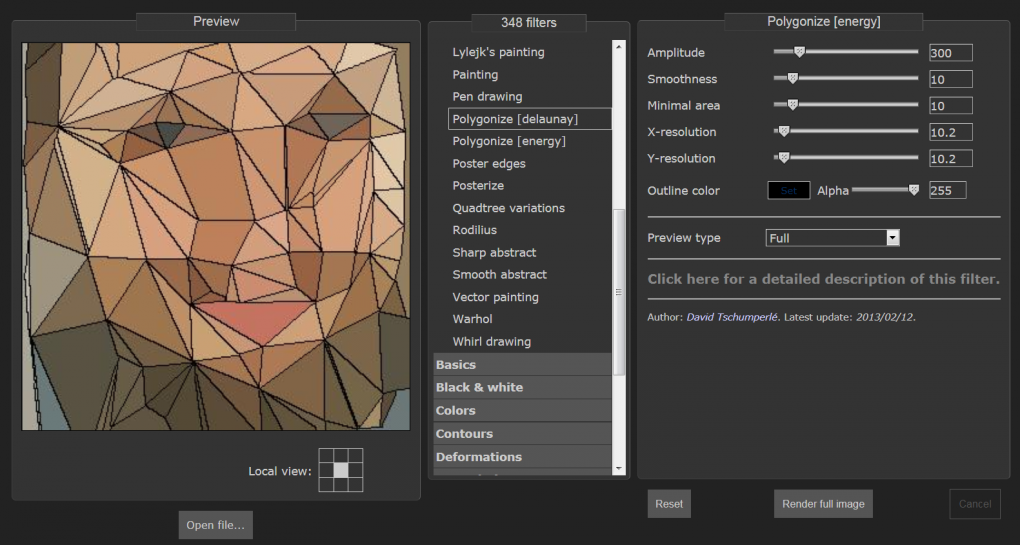Click the Smoothness slider handle
Image resolution: width=1020 pixels, height=545 pixels.
pos(792,78)
